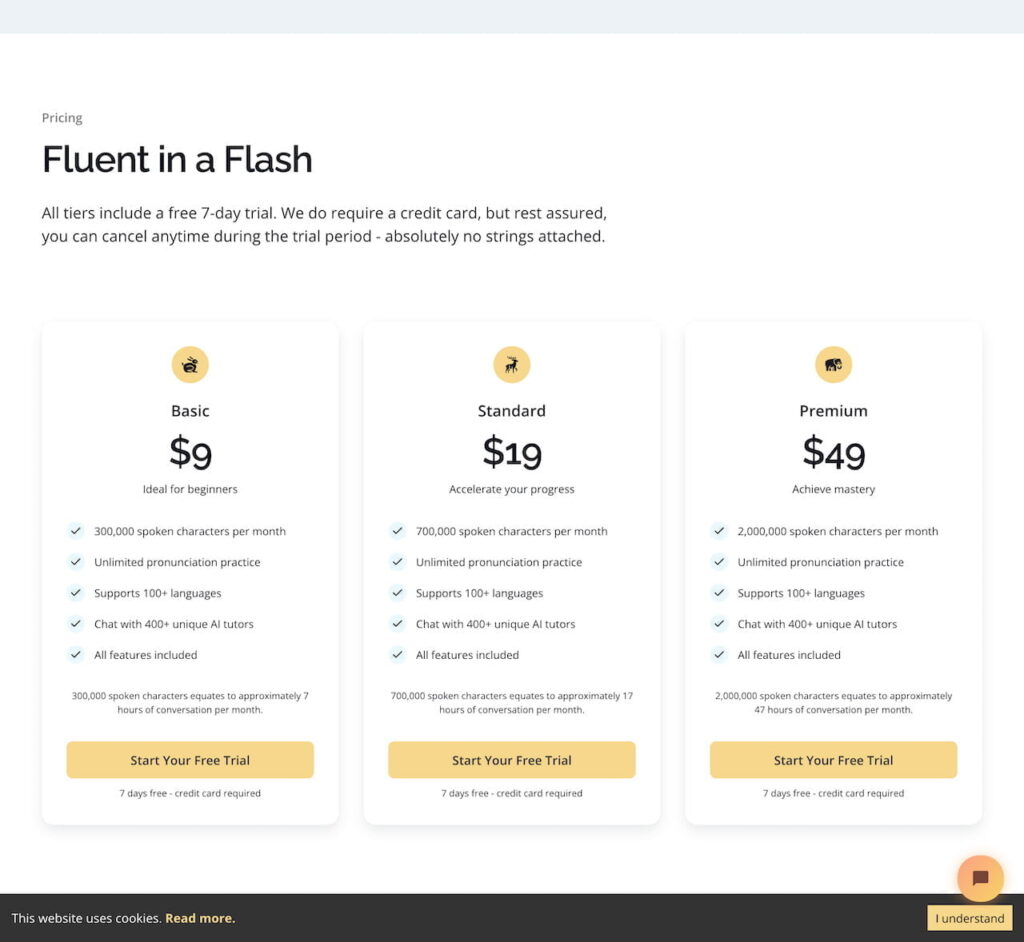Click the checkmark beside Premium's unlimited pronunciation practice
The width and height of the screenshot is (1024, 942).
tap(719, 562)
